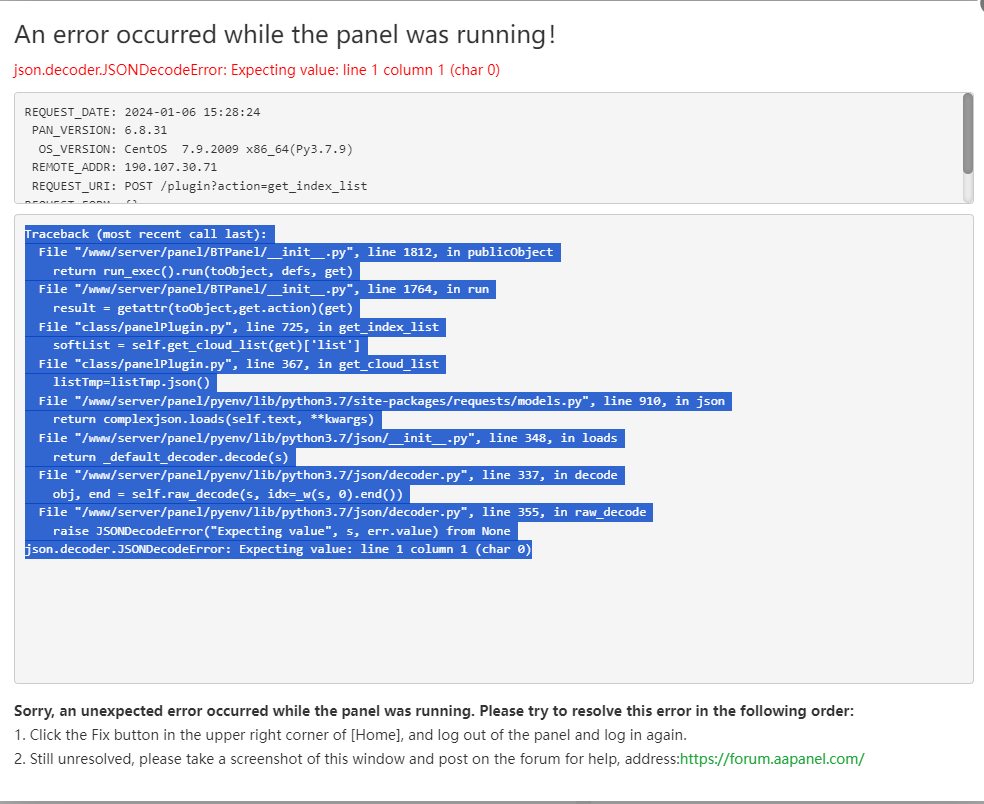Viewport: 984px width, 804px height.
Task: Click the "return run_exec().run" code line
Action: (x=204, y=271)
